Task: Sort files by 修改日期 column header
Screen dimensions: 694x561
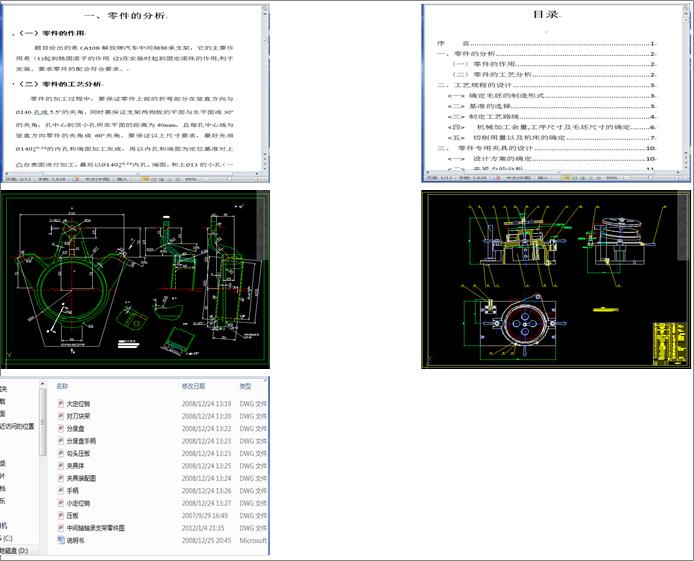Action: tap(194, 385)
